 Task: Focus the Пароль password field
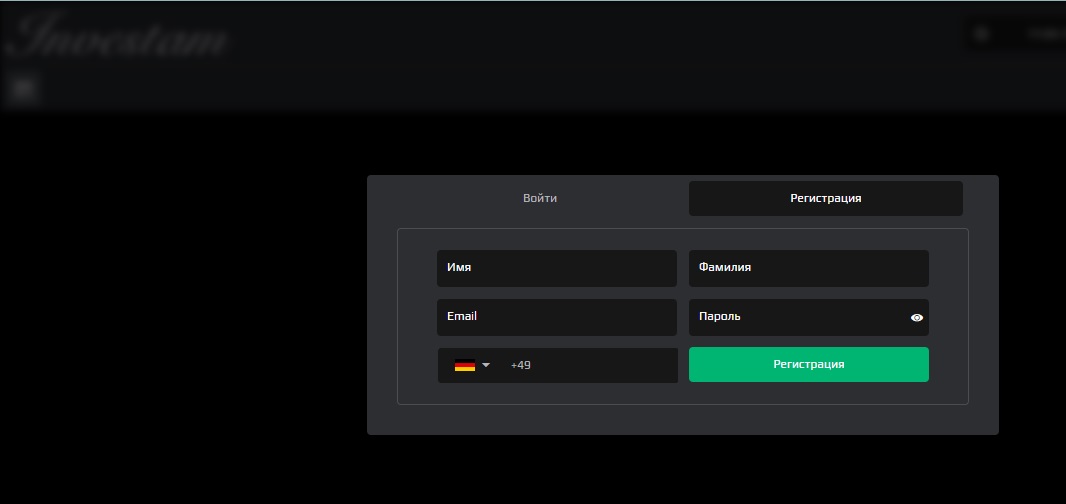click(808, 317)
